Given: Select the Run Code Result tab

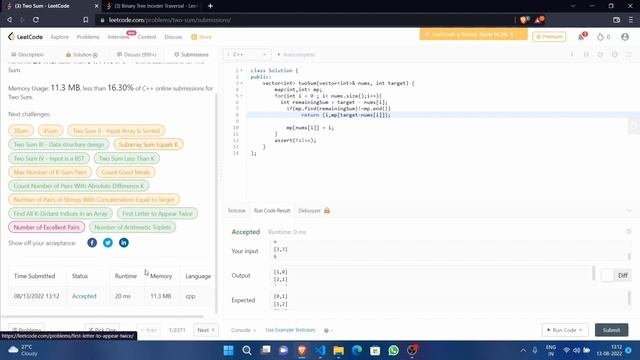Looking at the screenshot, I should (x=272, y=211).
